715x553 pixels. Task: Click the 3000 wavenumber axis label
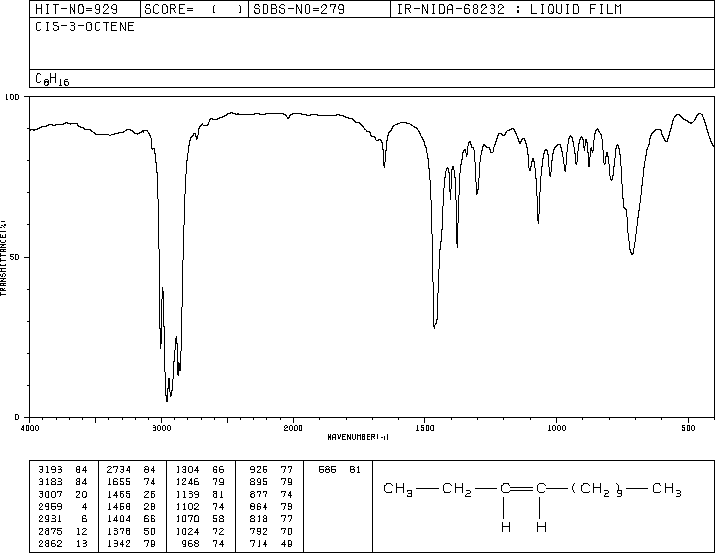[161, 428]
